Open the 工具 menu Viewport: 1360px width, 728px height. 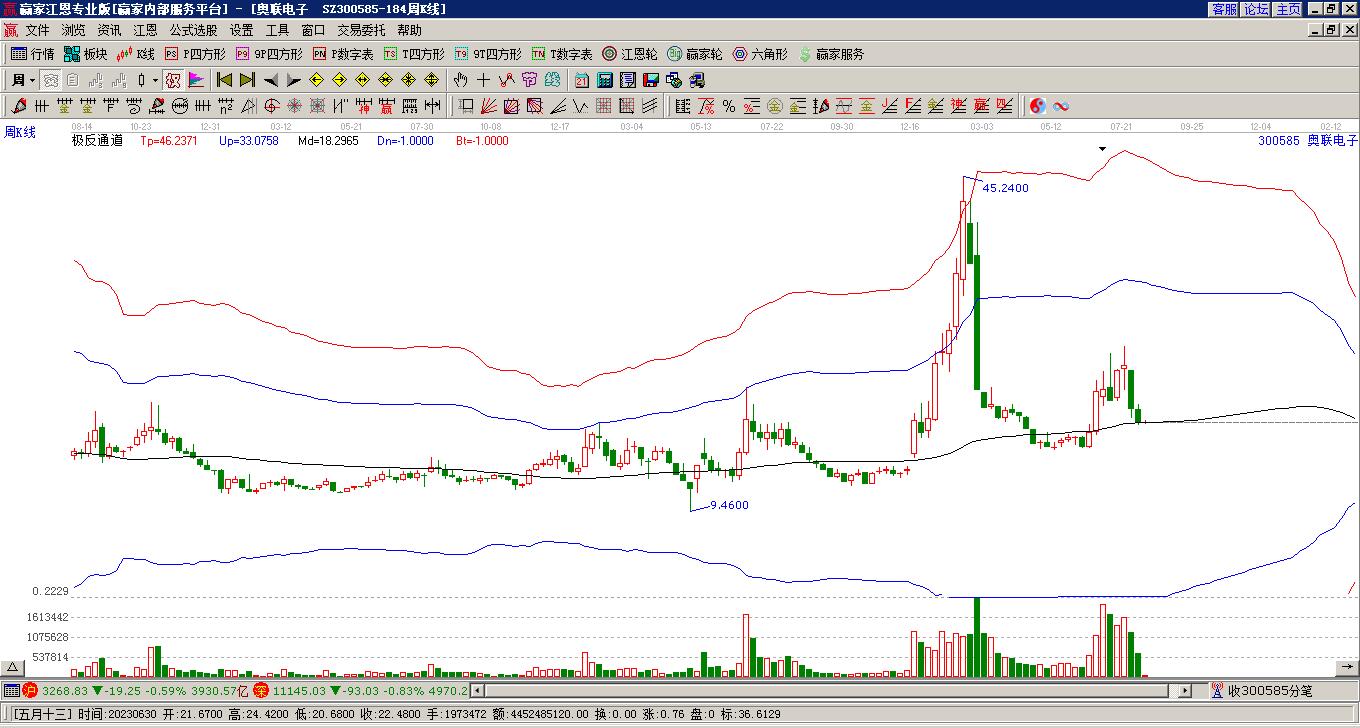(277, 31)
